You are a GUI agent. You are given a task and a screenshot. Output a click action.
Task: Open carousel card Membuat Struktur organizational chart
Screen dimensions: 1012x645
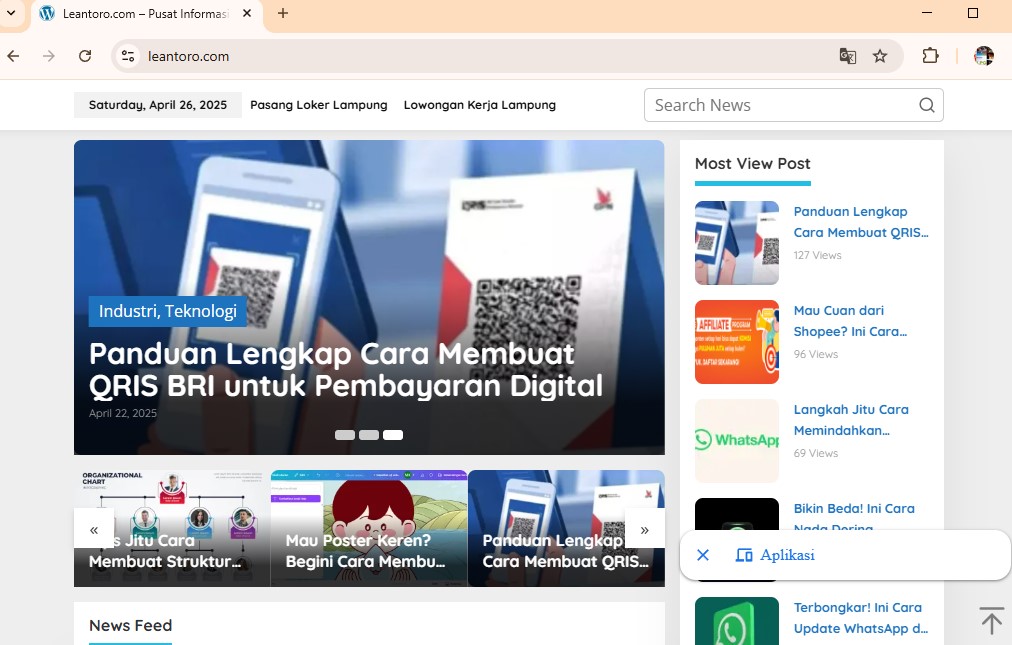(x=172, y=529)
